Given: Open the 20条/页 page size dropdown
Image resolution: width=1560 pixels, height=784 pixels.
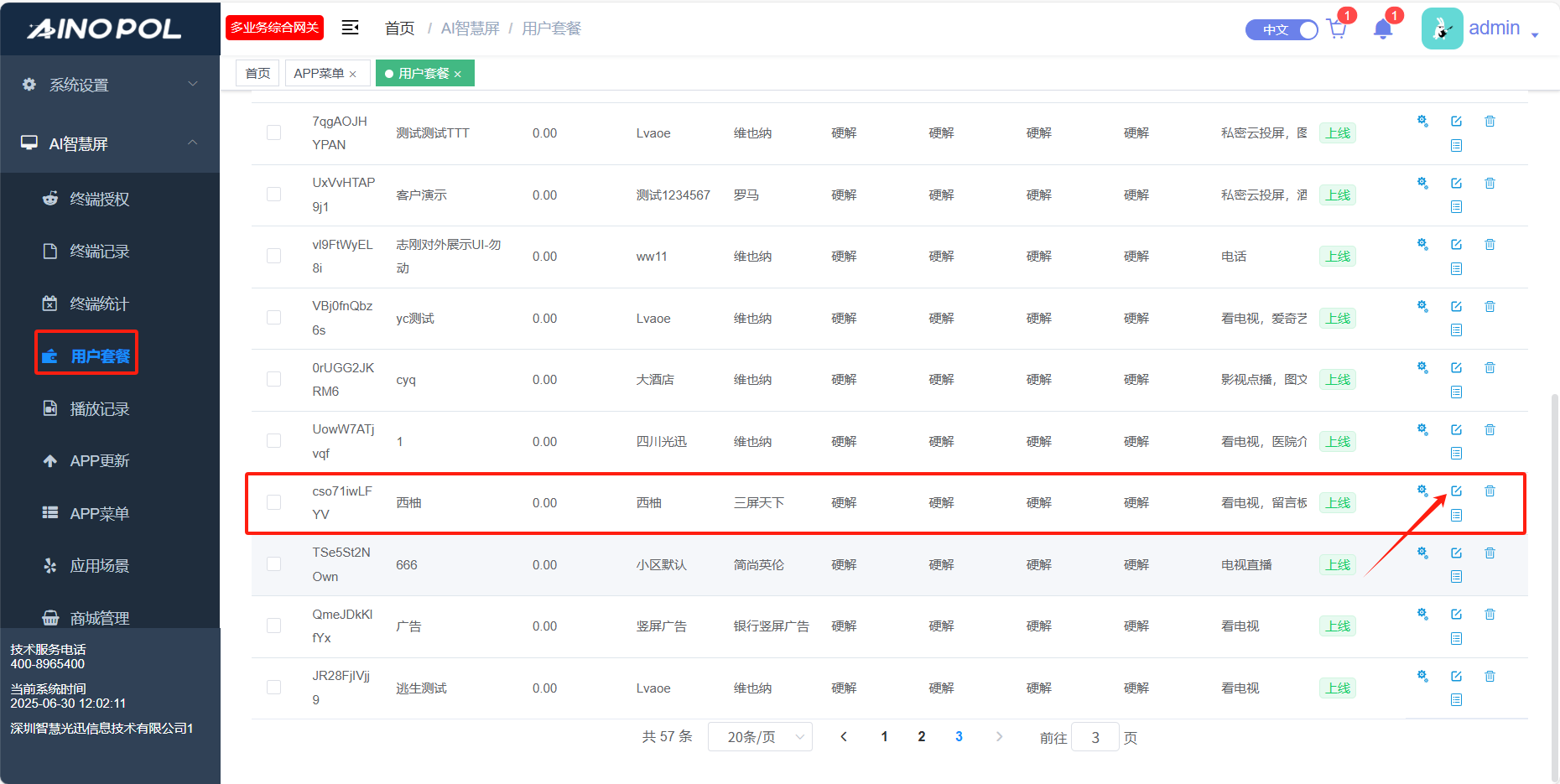Looking at the screenshot, I should click(x=760, y=737).
